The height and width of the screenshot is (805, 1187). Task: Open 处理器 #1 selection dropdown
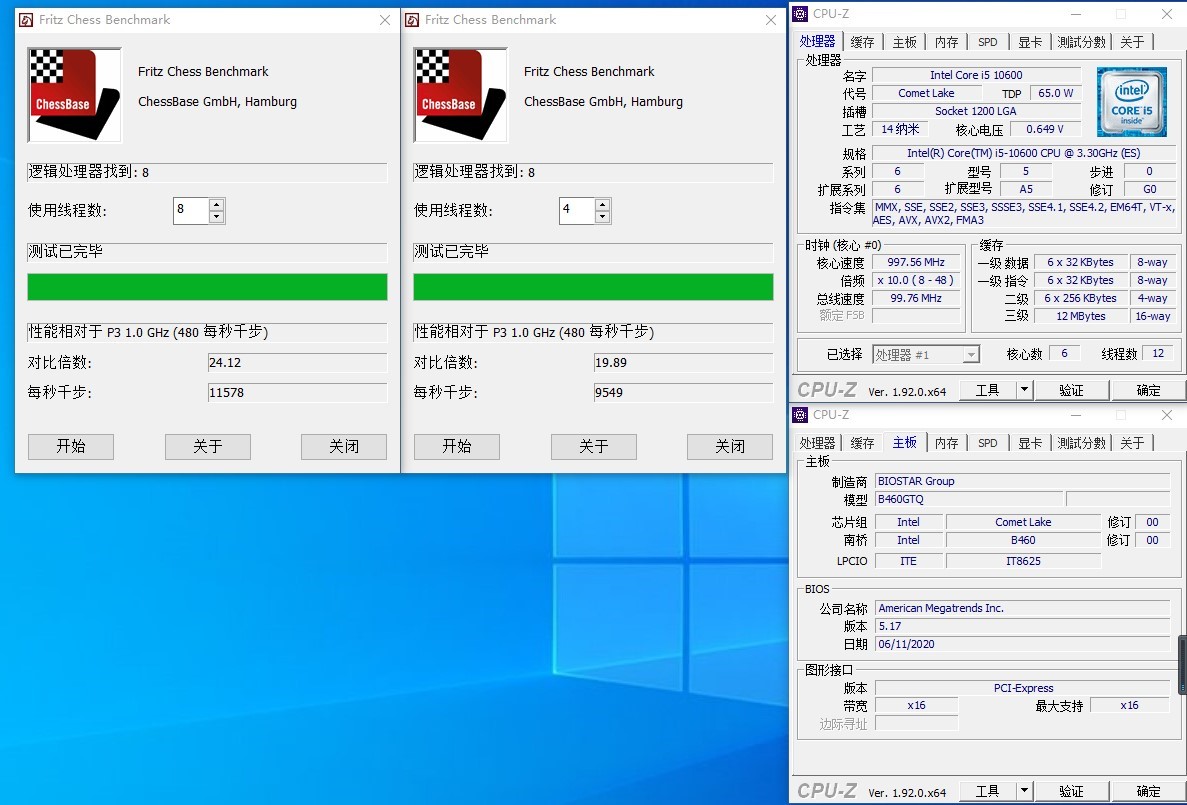point(926,354)
